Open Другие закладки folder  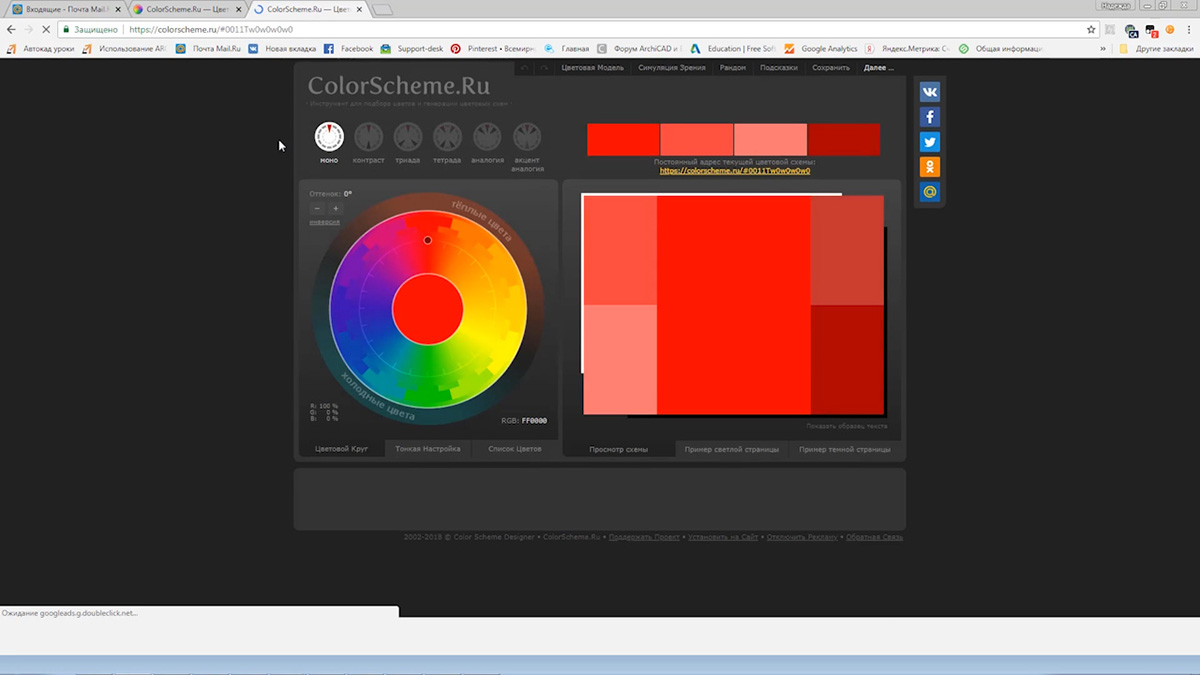(x=1156, y=48)
